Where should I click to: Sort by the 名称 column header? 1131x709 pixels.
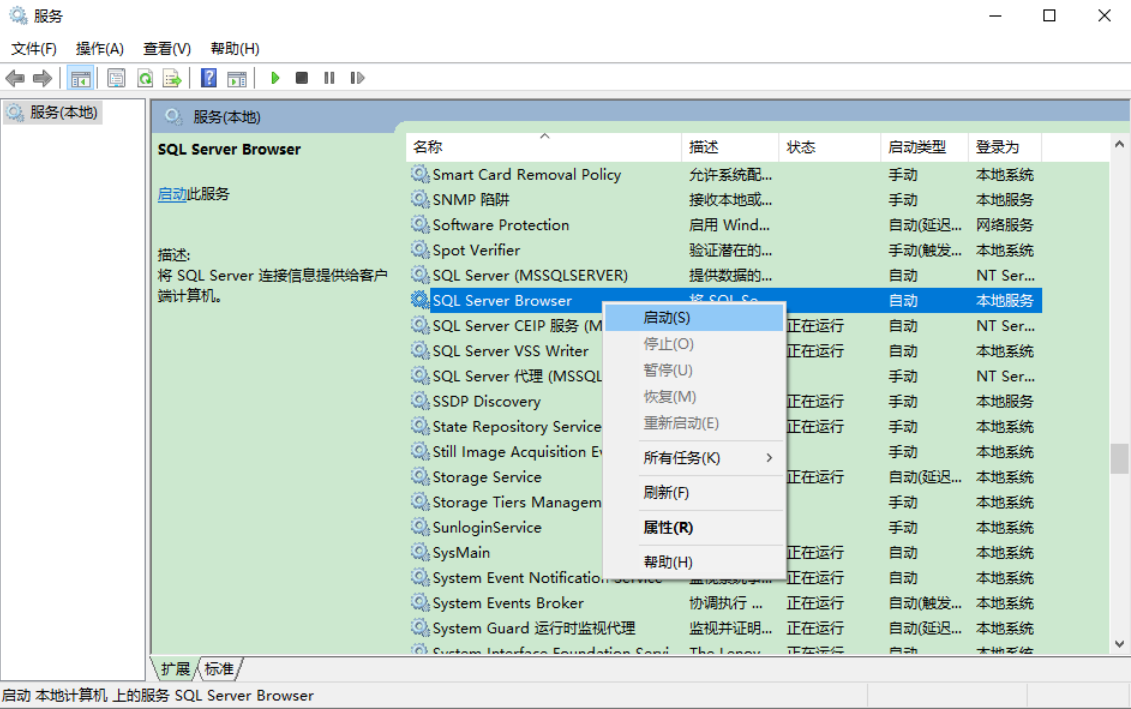544,147
